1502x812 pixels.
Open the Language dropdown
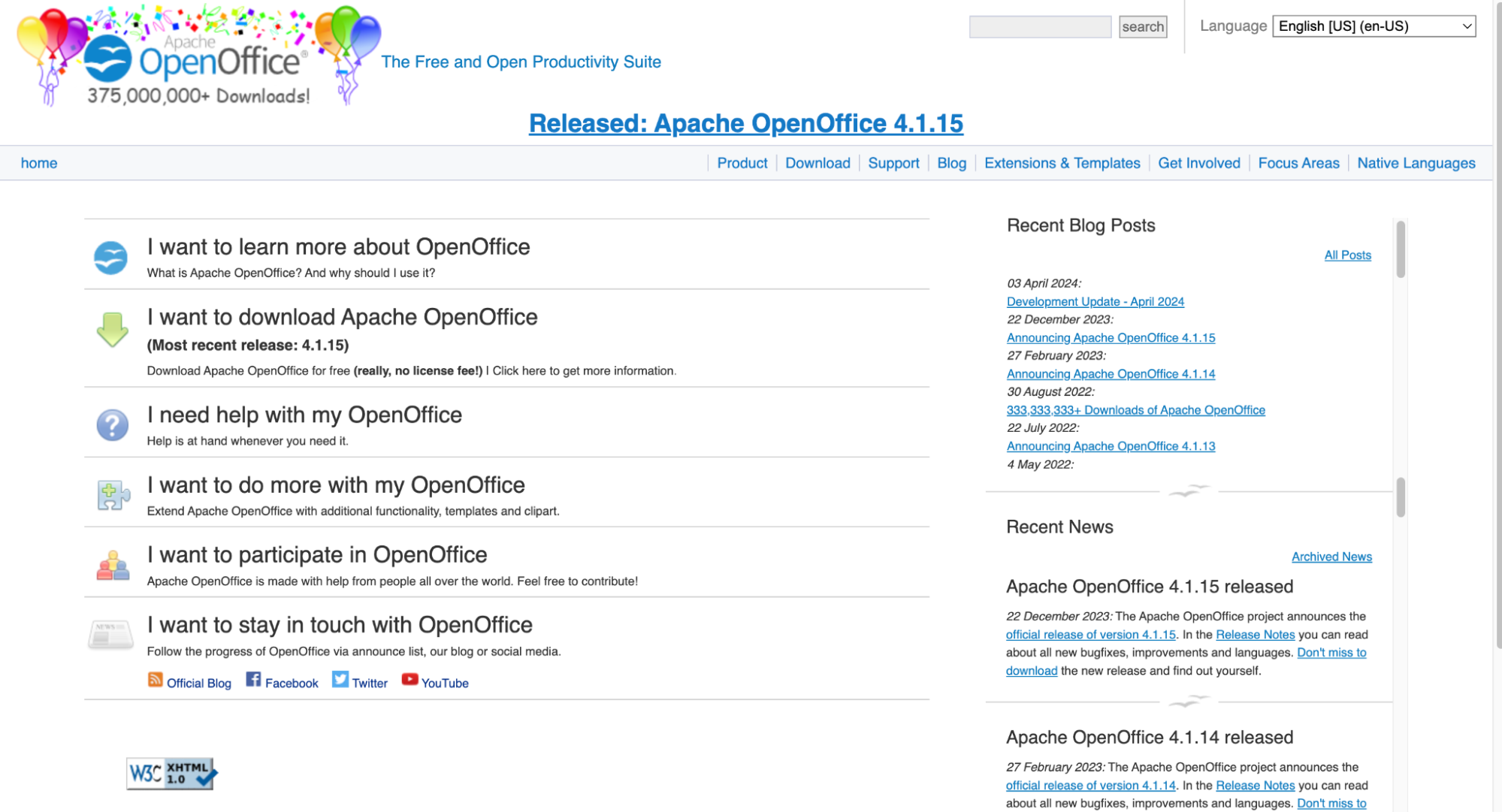[1374, 26]
